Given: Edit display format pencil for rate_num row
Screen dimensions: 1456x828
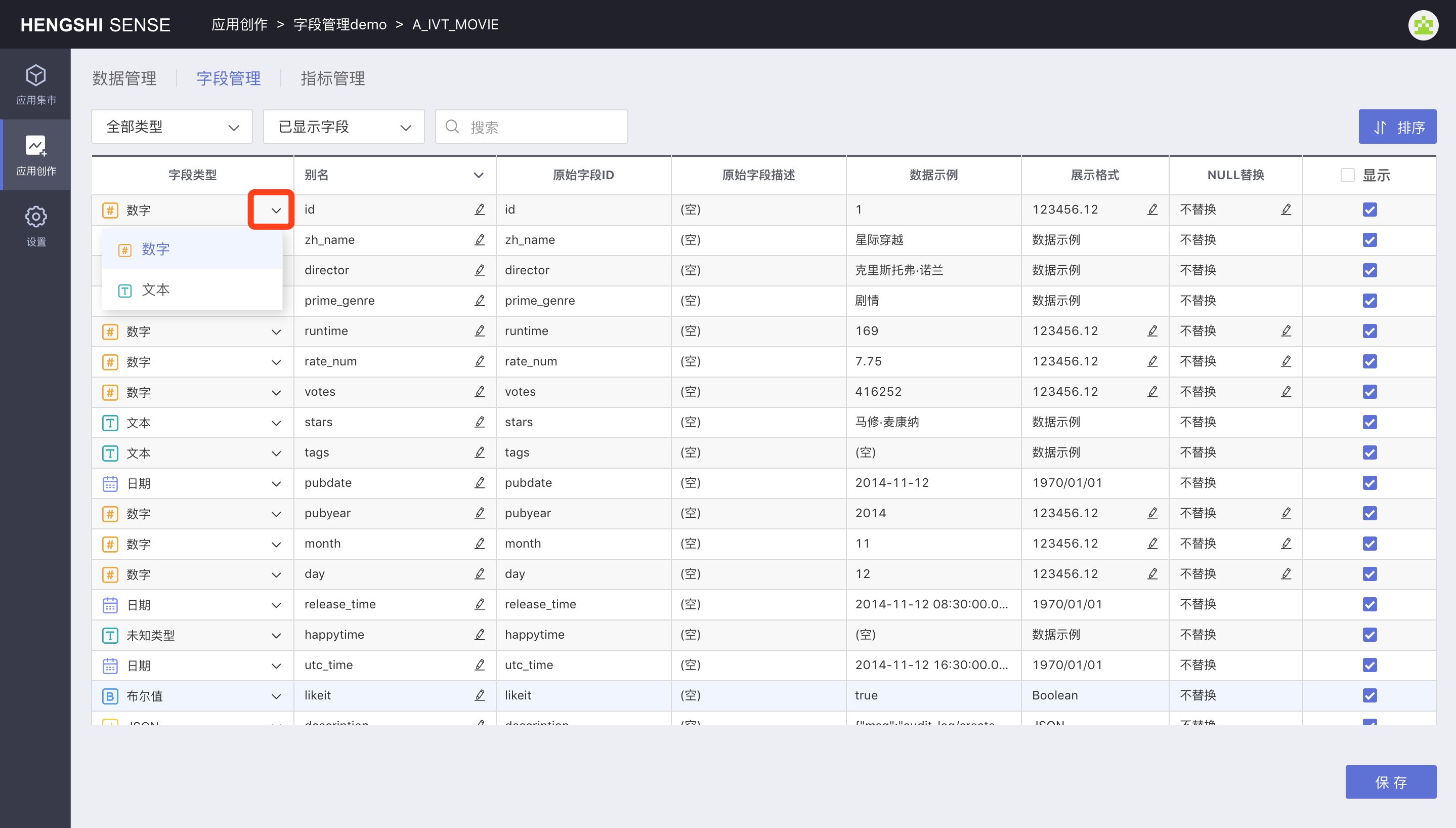Looking at the screenshot, I should (1152, 361).
